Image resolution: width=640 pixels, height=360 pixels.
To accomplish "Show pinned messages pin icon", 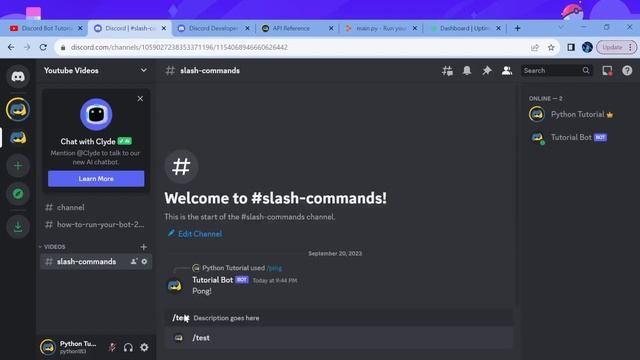I will coord(487,71).
